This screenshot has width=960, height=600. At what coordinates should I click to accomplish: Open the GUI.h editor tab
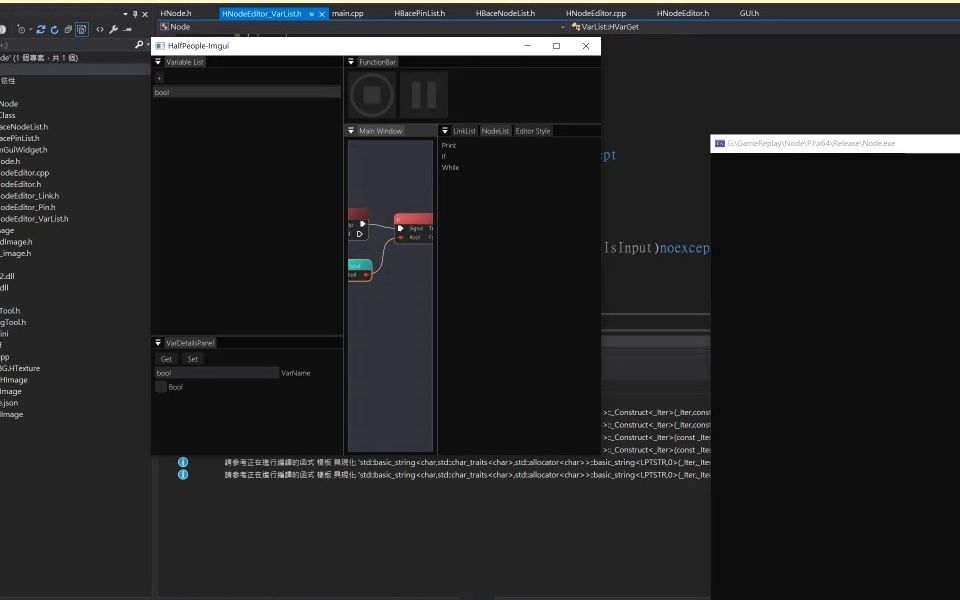coord(749,13)
